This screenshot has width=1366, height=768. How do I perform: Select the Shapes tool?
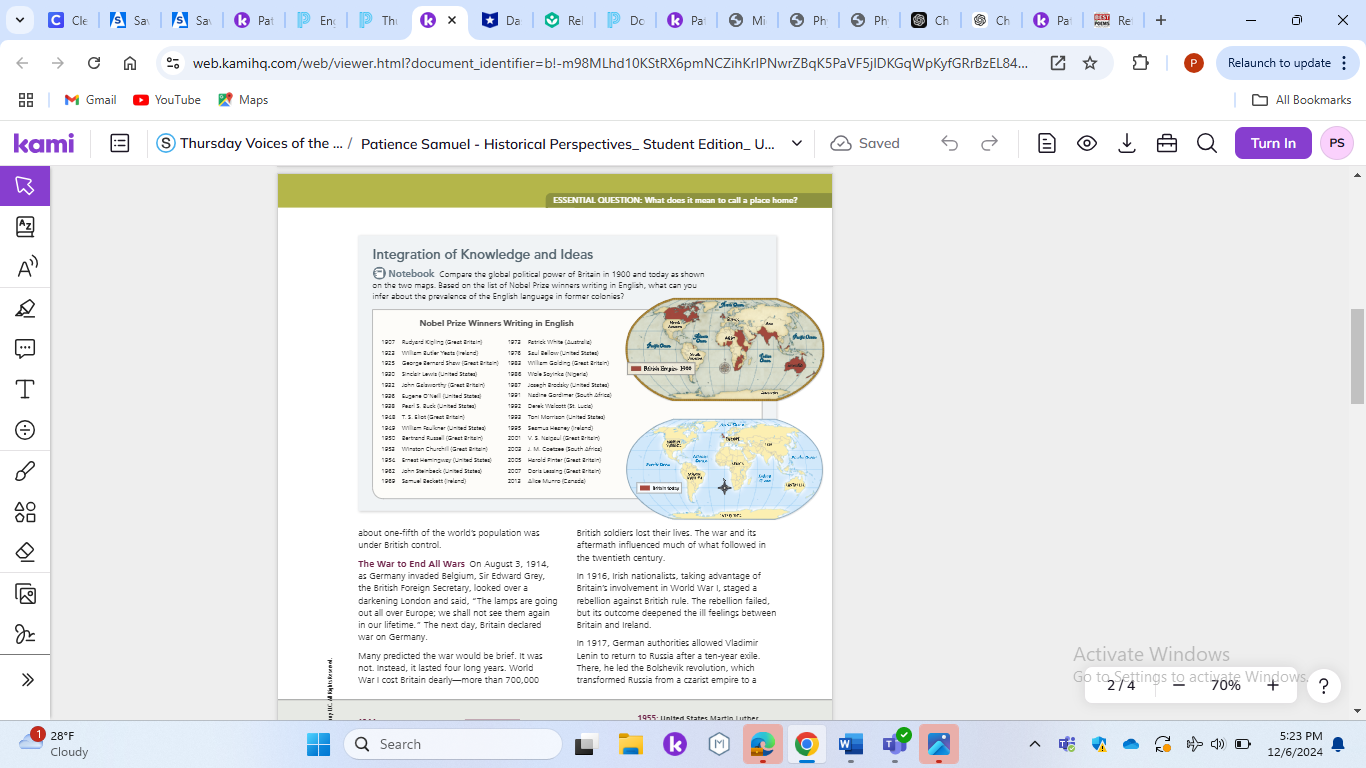25,512
